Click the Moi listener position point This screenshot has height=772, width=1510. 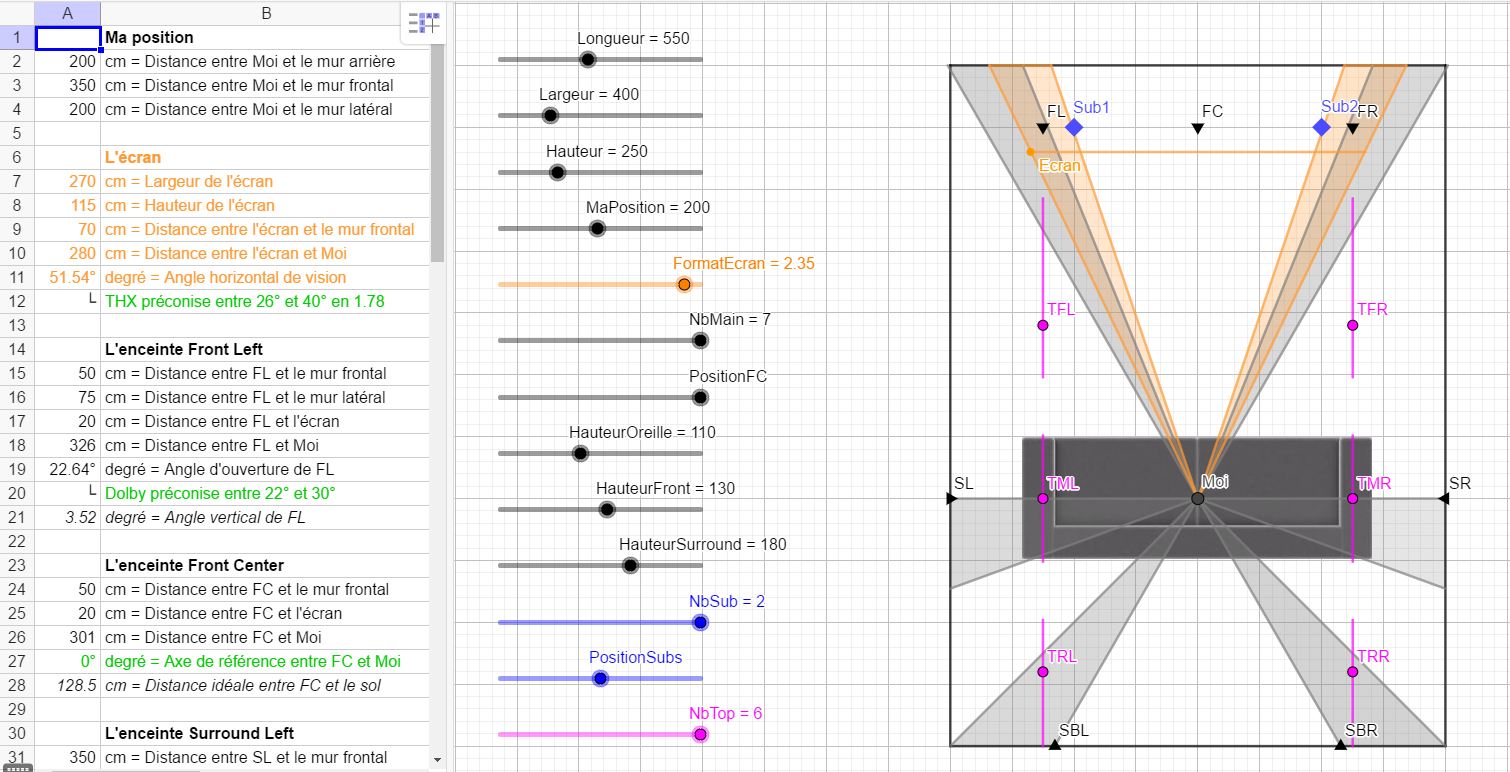1197,498
